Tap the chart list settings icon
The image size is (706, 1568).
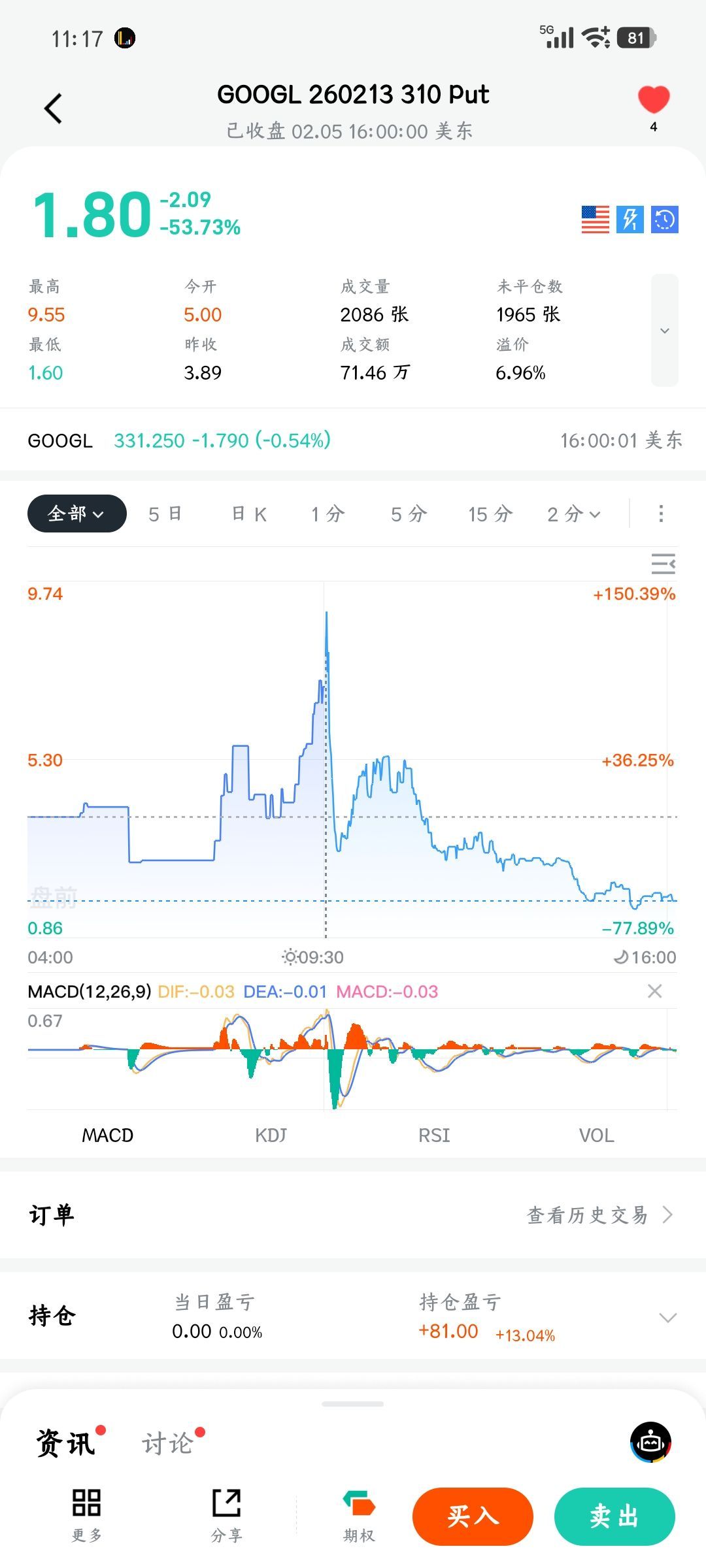click(x=663, y=564)
